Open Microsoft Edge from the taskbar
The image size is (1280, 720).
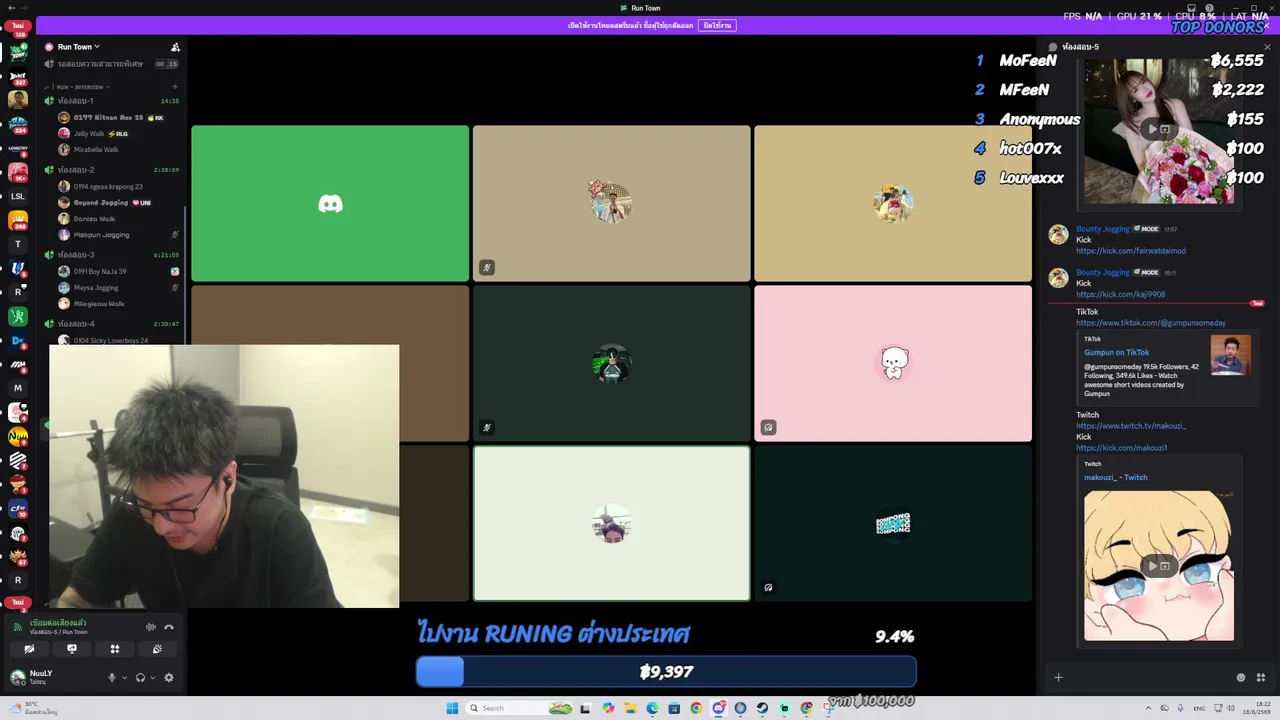click(x=652, y=708)
